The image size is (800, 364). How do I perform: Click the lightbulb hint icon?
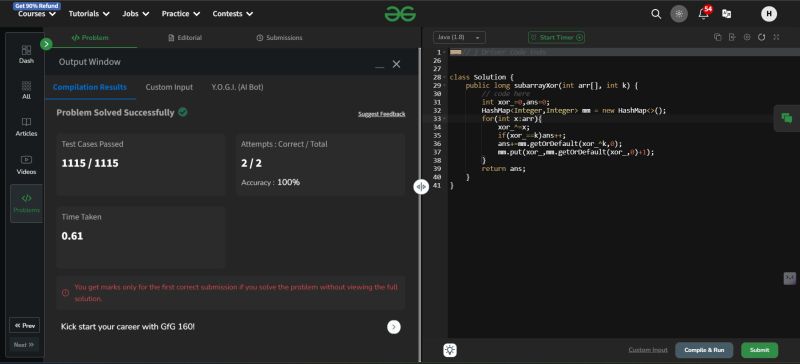pos(450,350)
